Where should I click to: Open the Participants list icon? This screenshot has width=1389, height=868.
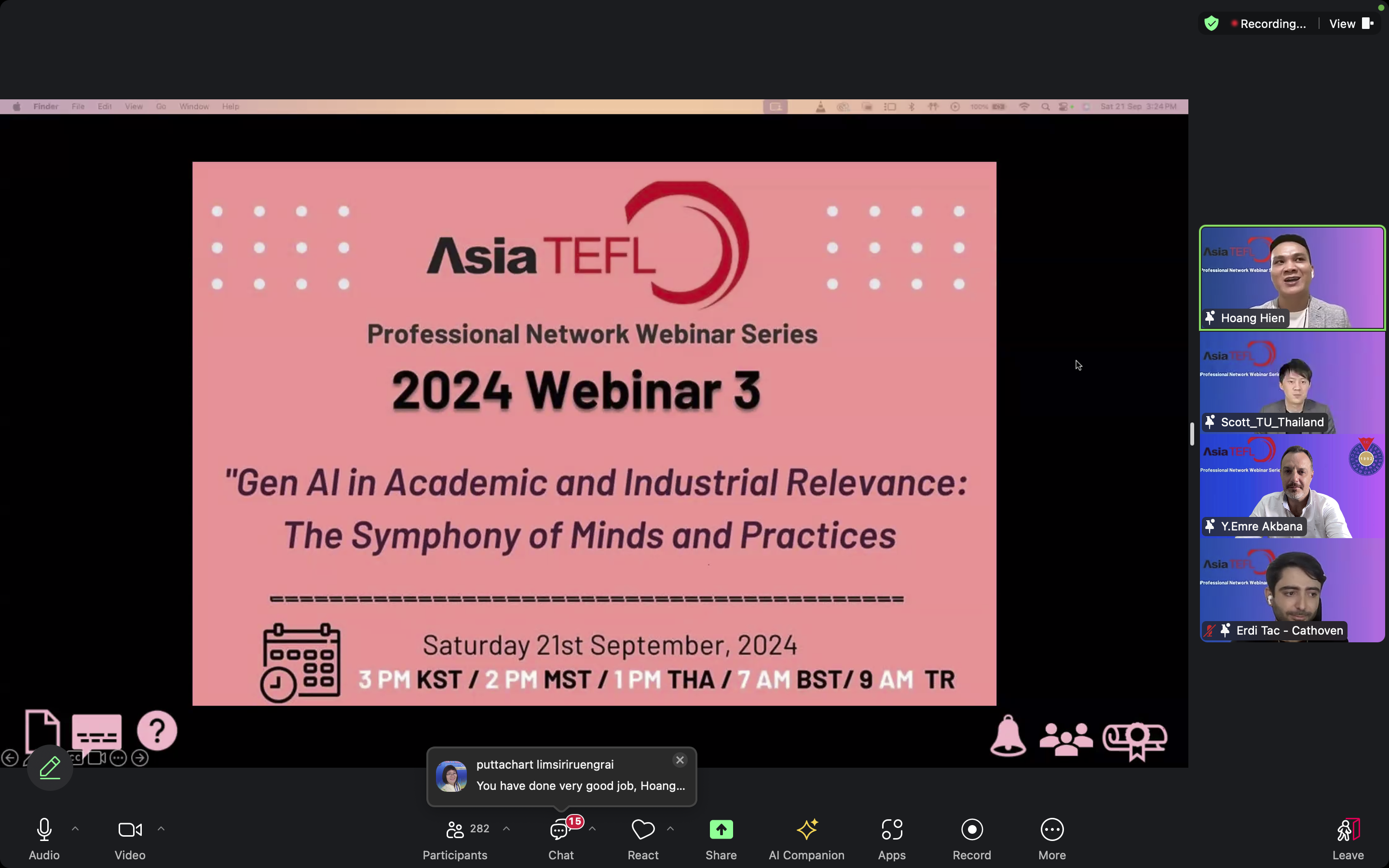point(455,829)
